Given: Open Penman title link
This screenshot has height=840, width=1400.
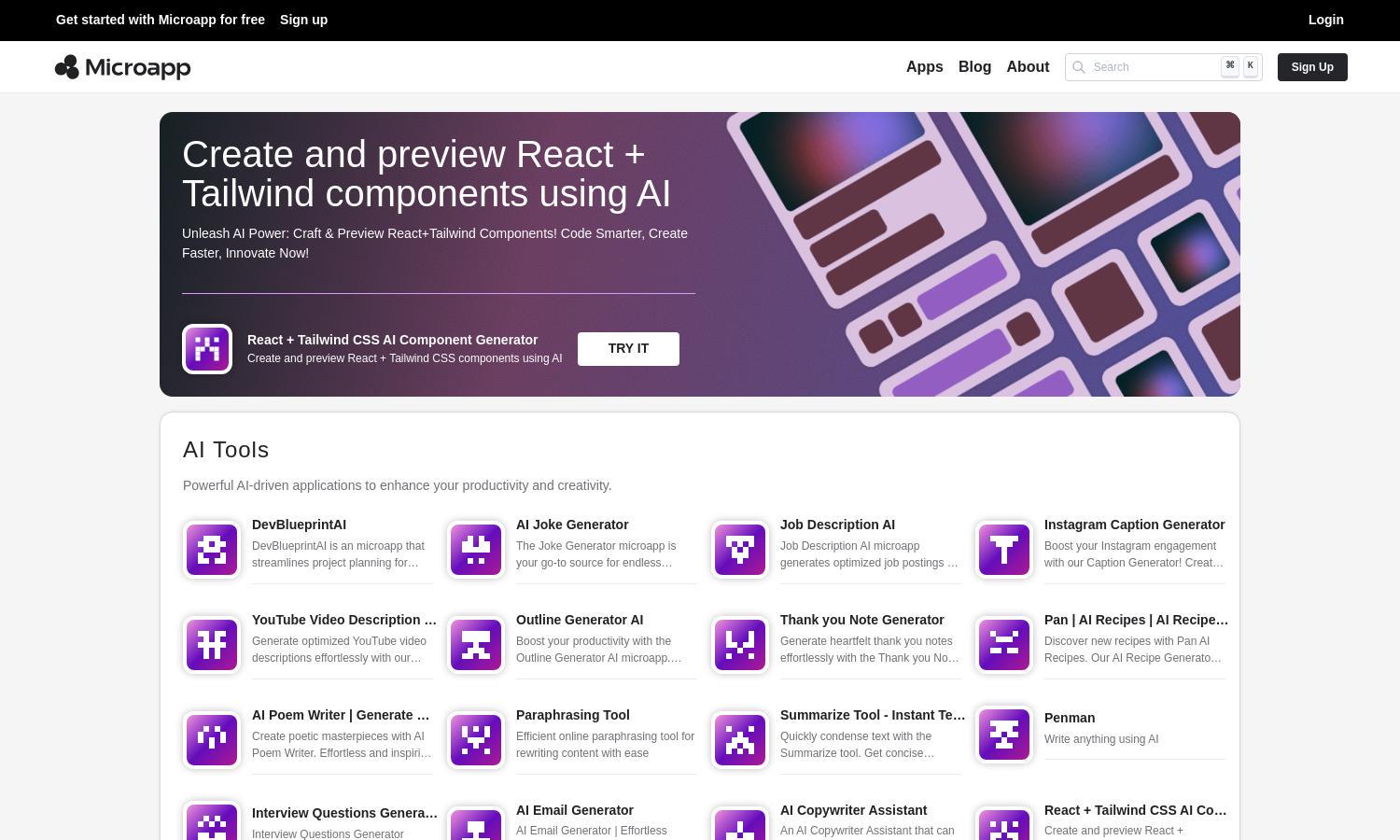Looking at the screenshot, I should (1070, 718).
